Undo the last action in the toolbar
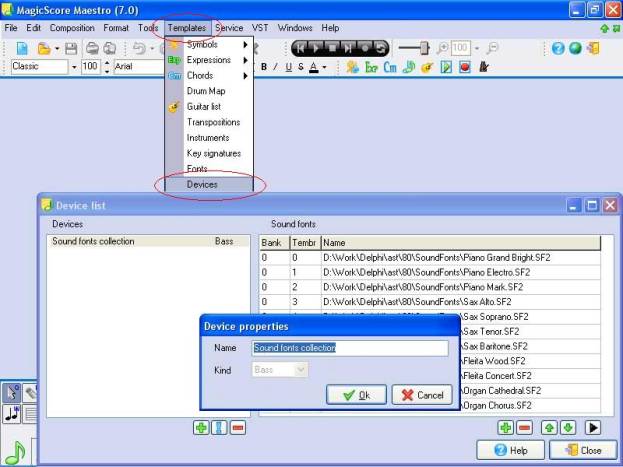 (139, 48)
